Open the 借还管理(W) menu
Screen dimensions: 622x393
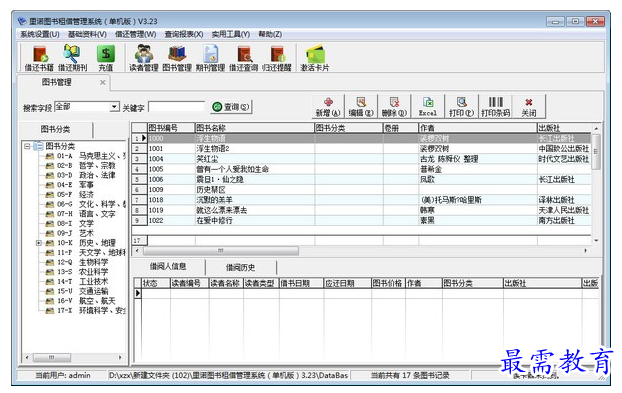(x=136, y=34)
